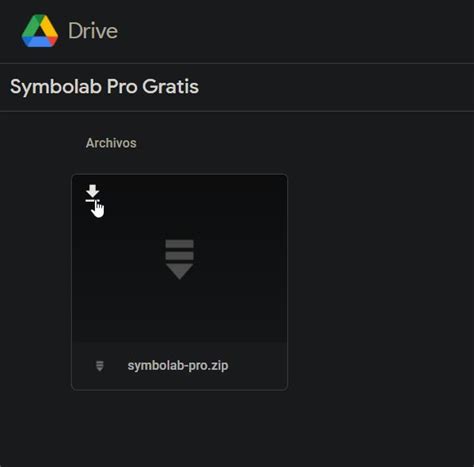Viewport: 474px width, 467px height.
Task: Select the Symbolab Pro Gratis folder title
Action: point(104,87)
